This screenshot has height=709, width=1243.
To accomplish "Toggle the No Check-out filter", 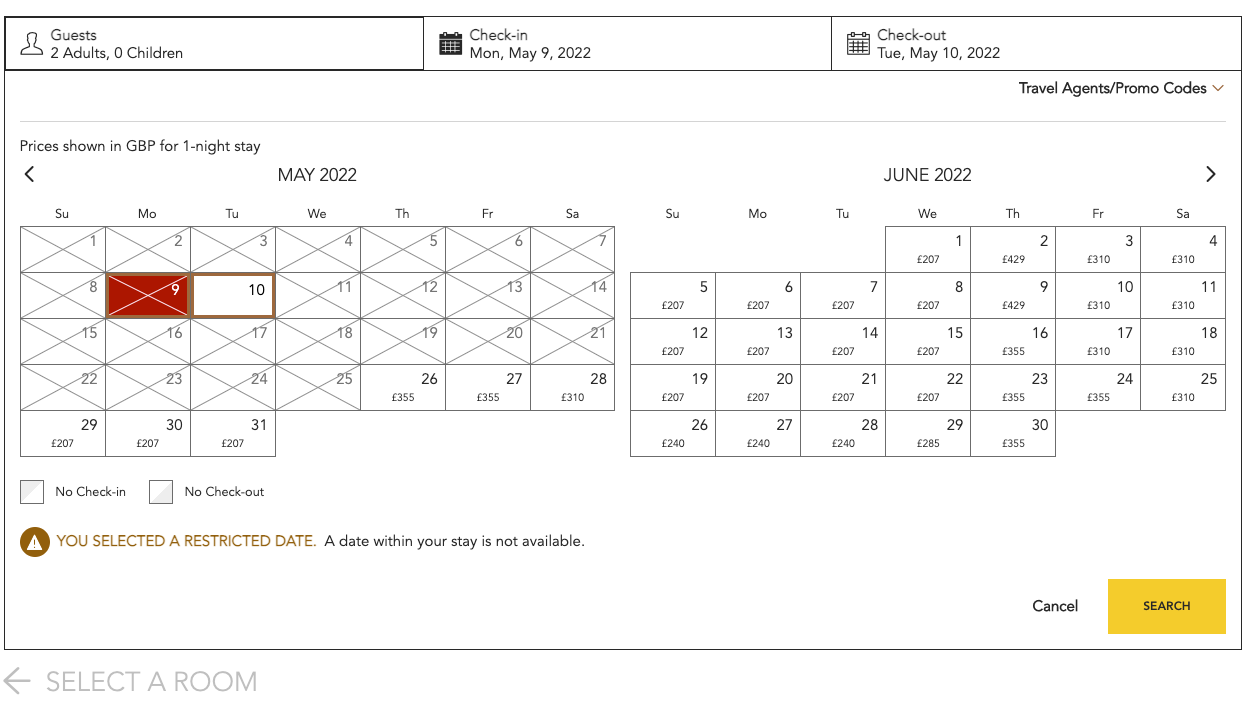I will pyautogui.click(x=161, y=491).
